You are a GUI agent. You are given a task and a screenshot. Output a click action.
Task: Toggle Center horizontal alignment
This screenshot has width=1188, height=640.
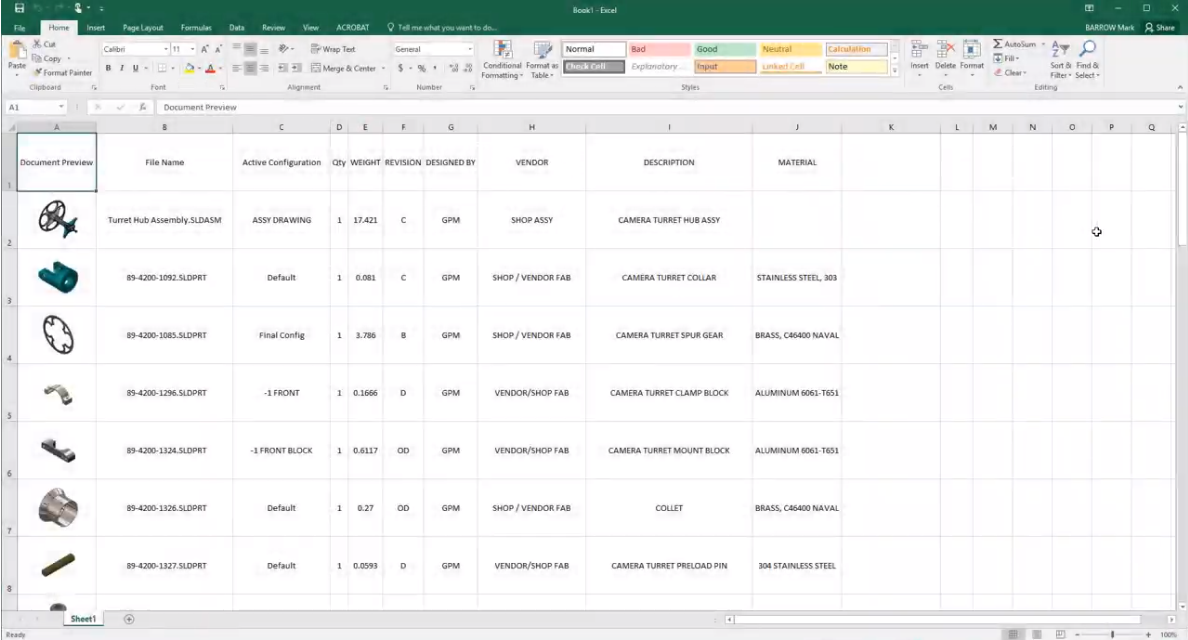coord(250,68)
